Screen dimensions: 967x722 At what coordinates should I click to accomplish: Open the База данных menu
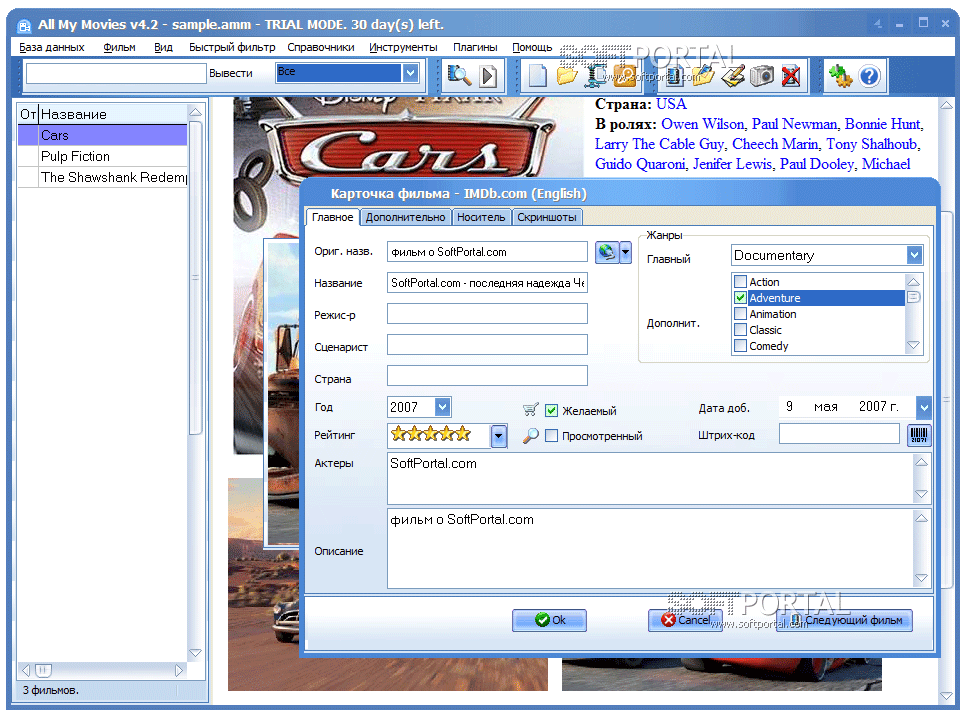(52, 47)
